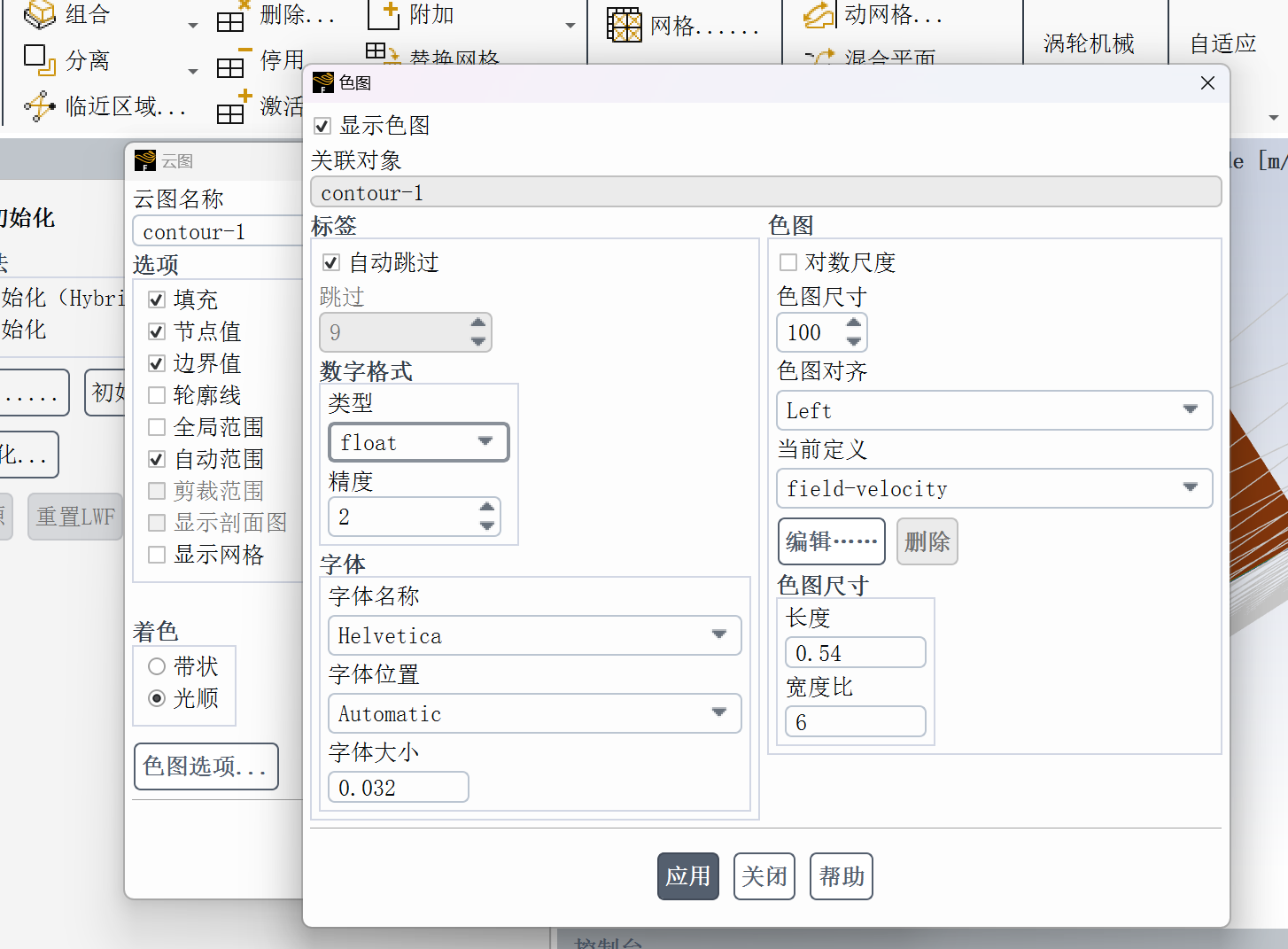
Task: Select the 光顺 coloring radio button
Action: 157,698
